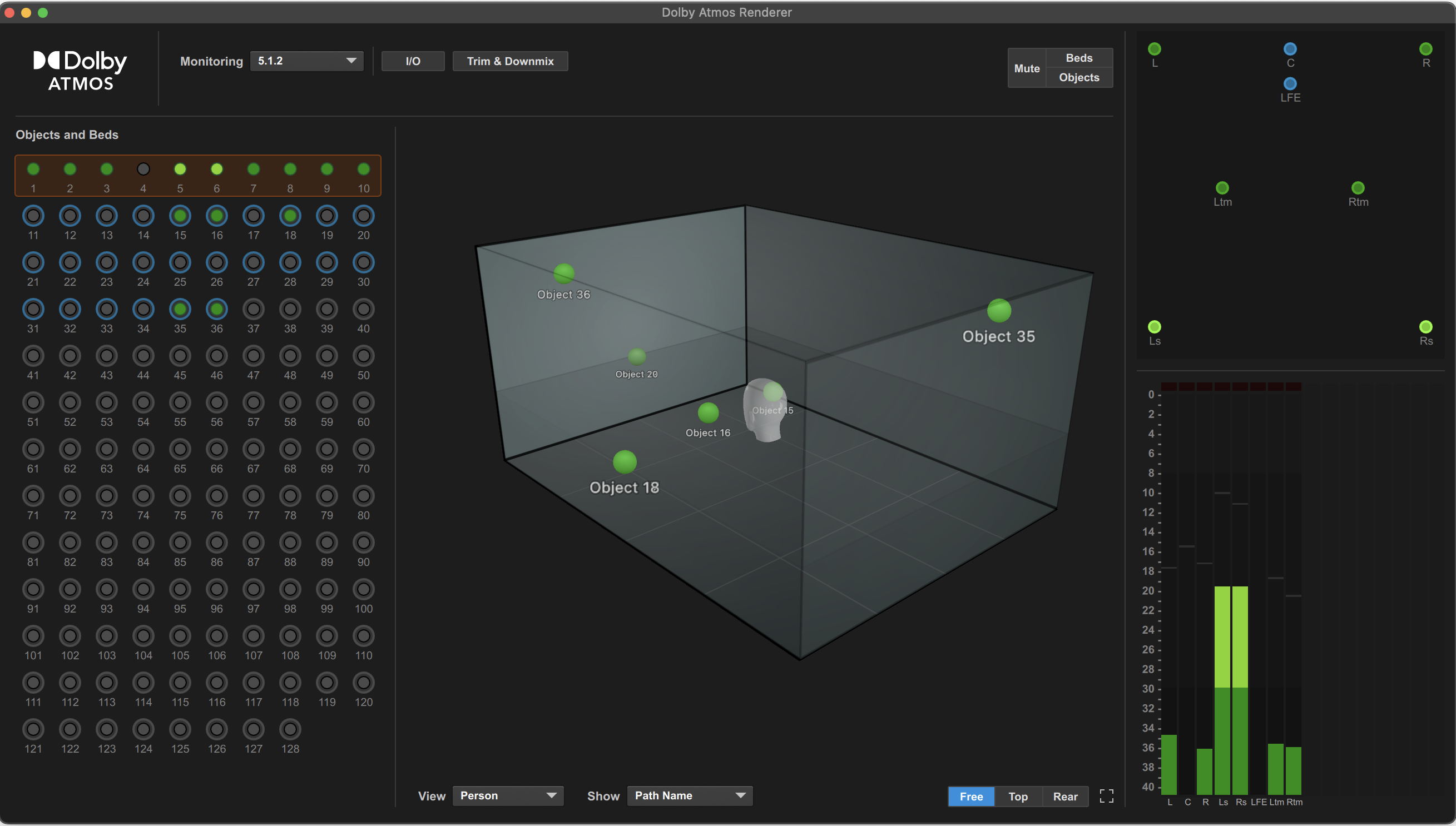Select object 110 in the grid
The image size is (1456, 826).
click(x=364, y=636)
